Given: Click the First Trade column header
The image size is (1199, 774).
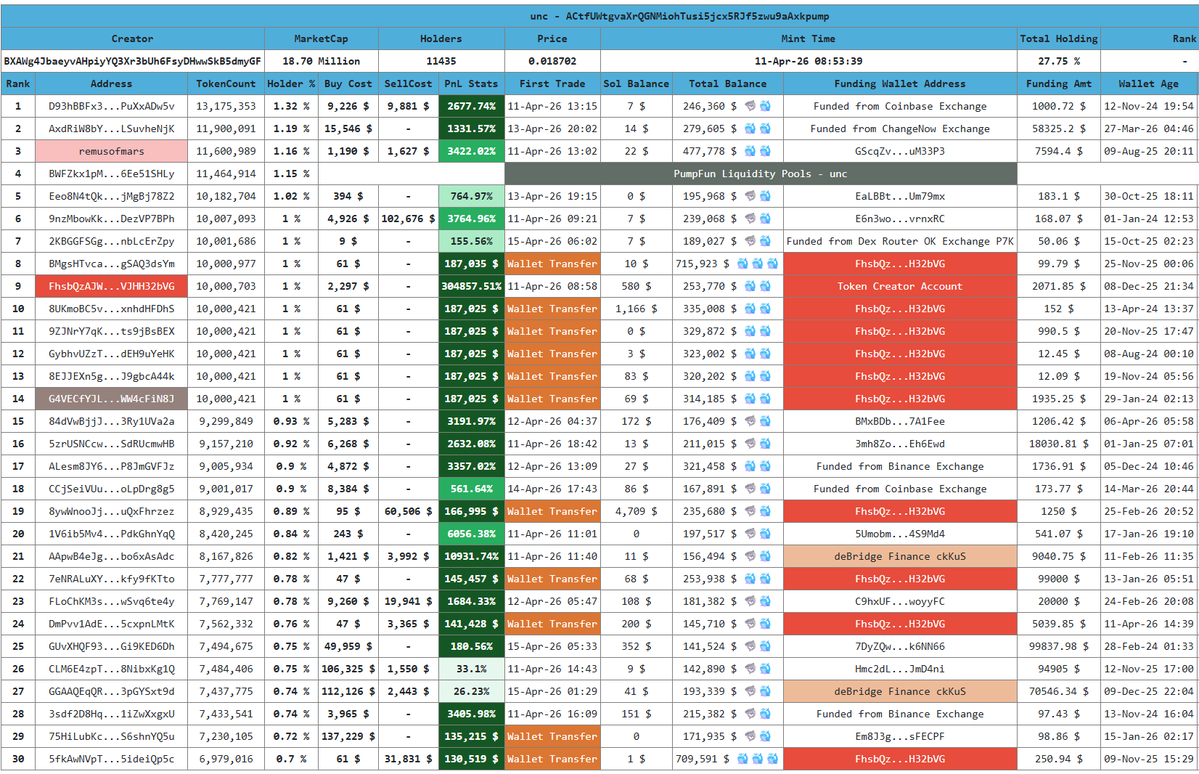Looking at the screenshot, I should (552, 84).
